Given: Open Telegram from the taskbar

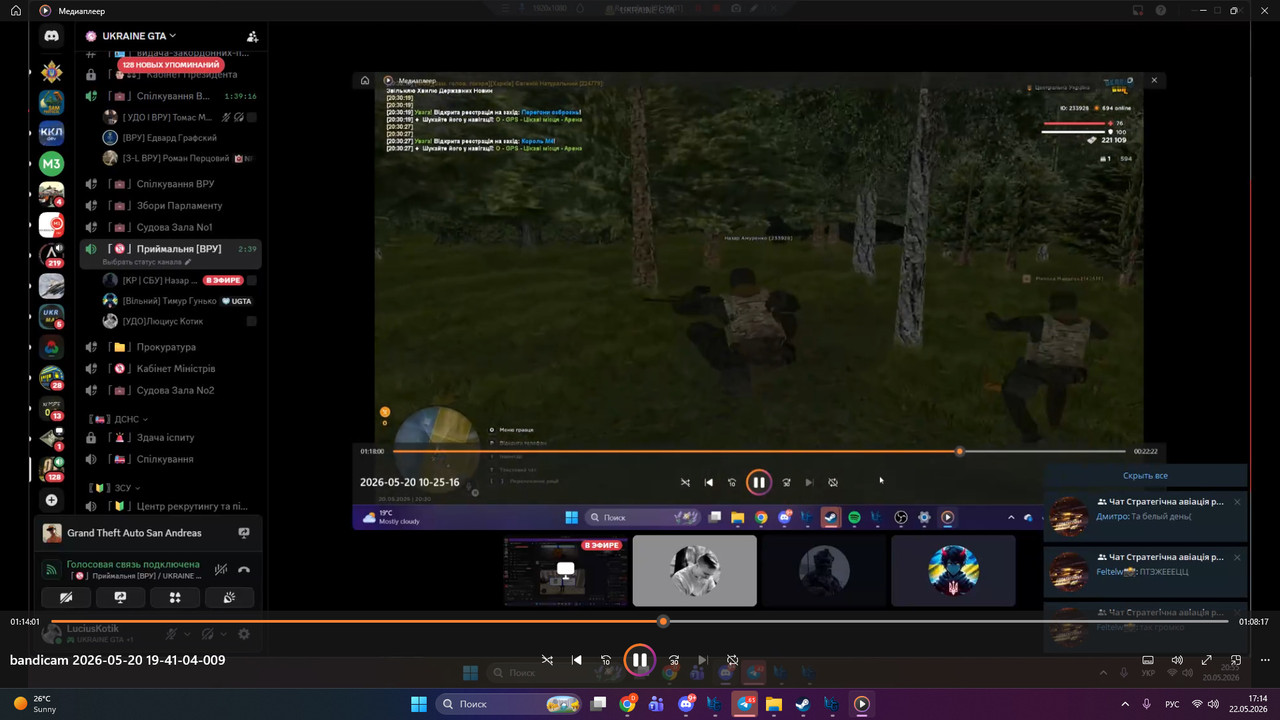Looking at the screenshot, I should (x=745, y=704).
